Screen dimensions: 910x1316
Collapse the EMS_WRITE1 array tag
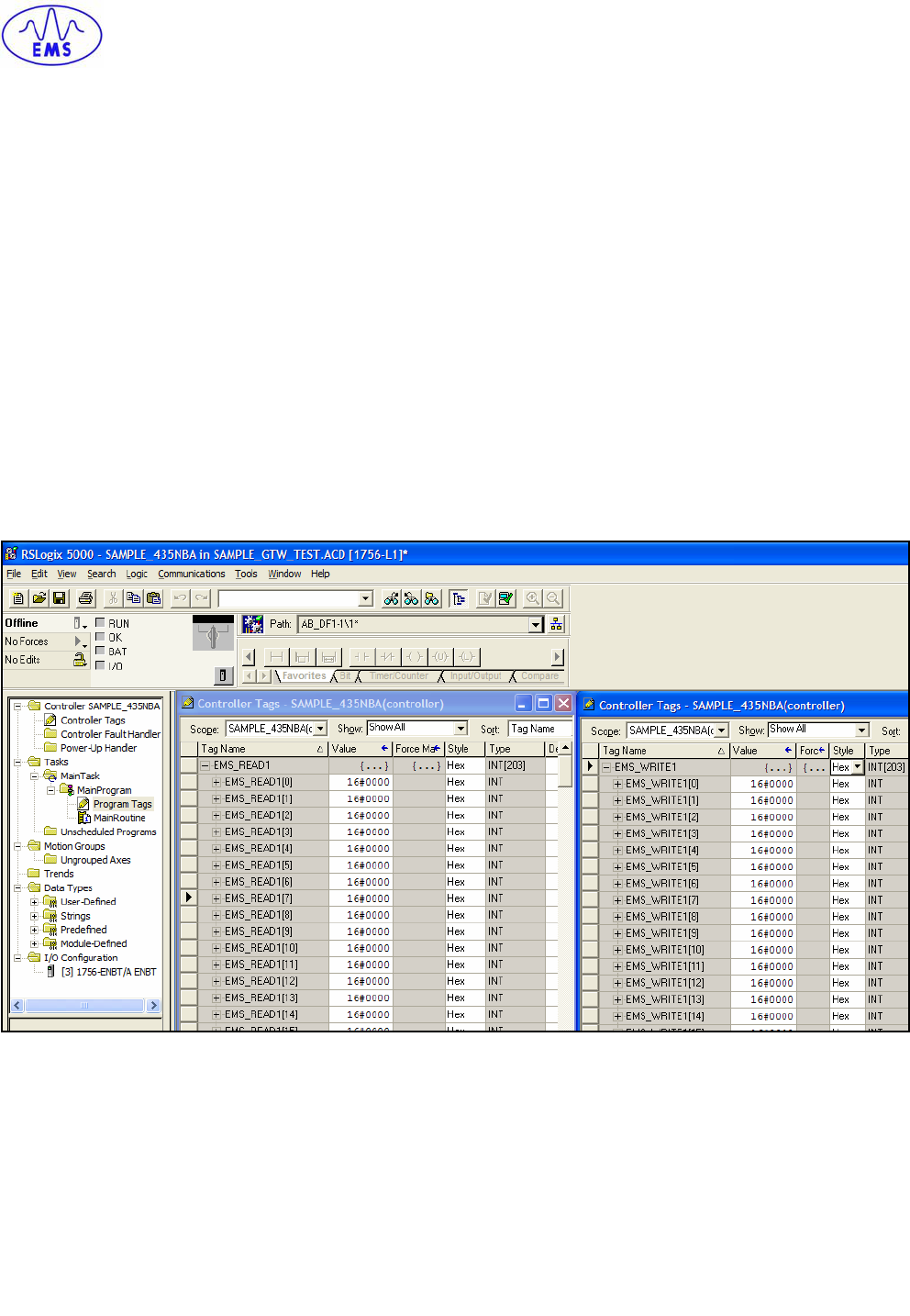pos(606,767)
